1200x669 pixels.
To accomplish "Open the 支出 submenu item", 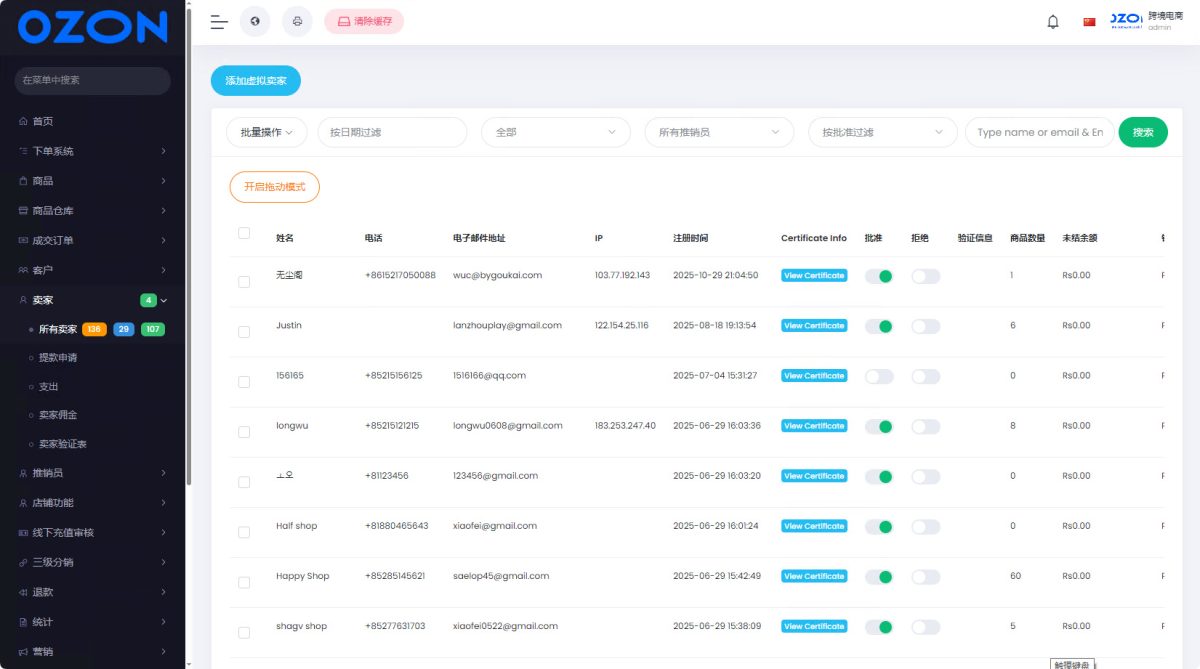I will point(49,386).
